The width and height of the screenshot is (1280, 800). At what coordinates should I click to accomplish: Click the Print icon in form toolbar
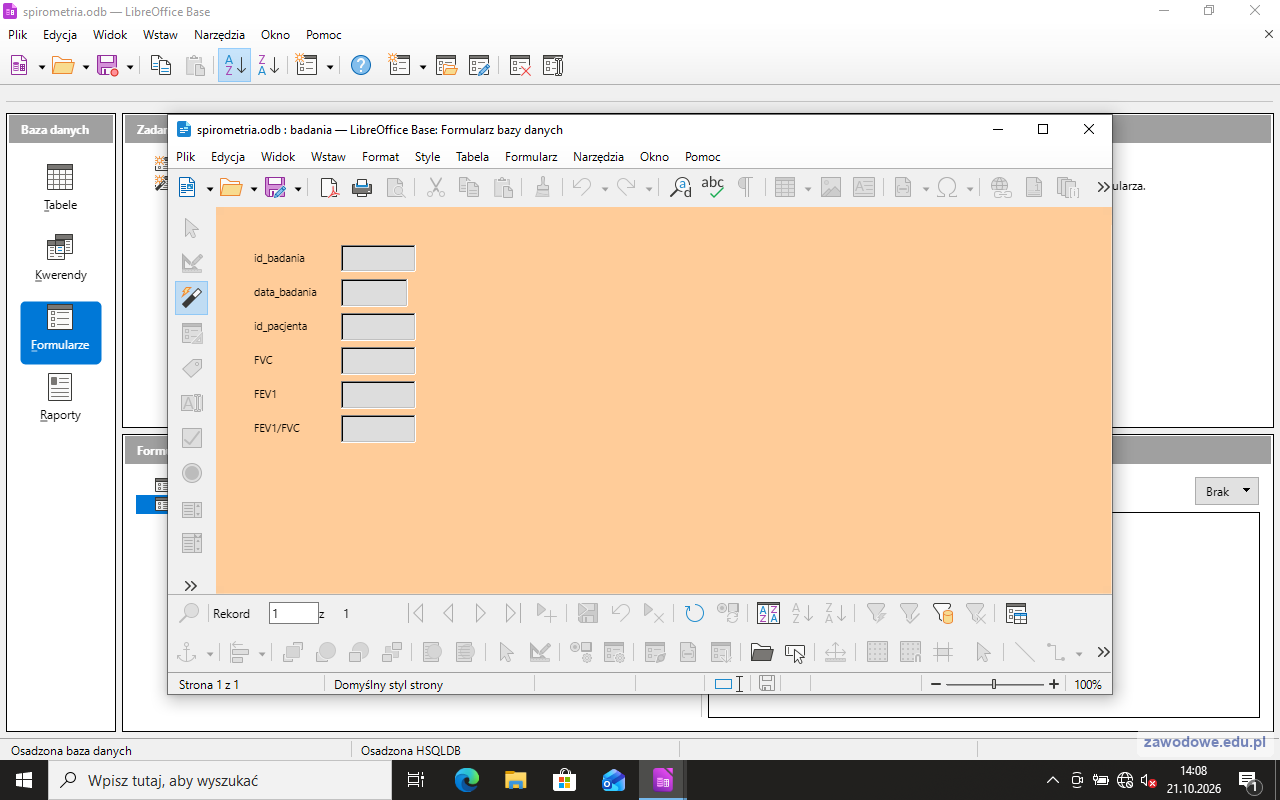click(x=362, y=187)
